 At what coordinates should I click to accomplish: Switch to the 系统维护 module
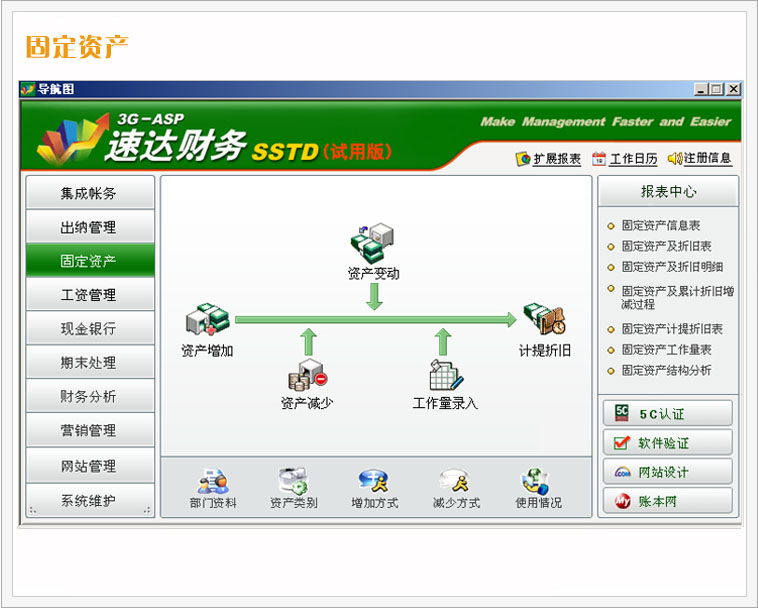pyautogui.click(x=90, y=500)
